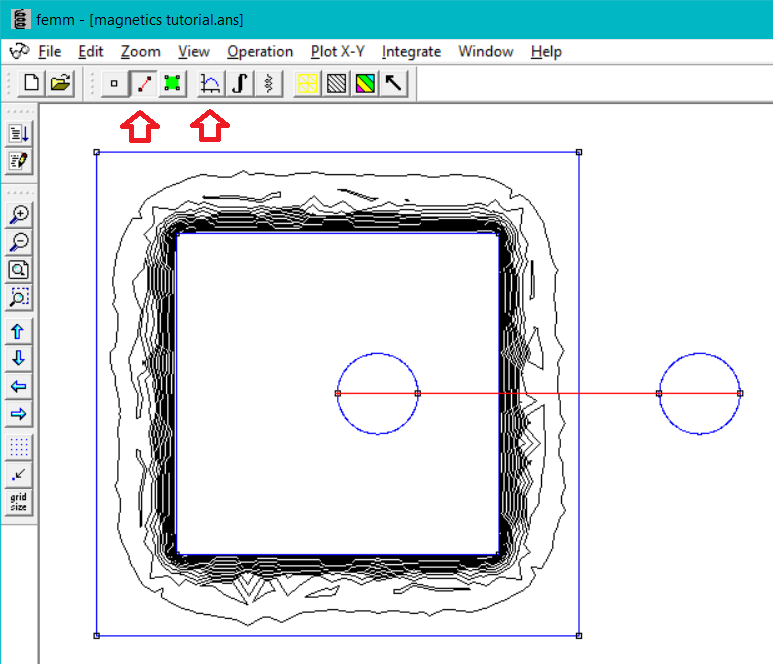The image size is (773, 664).
Task: Click red contour end node on right circle
Action: (x=740, y=393)
